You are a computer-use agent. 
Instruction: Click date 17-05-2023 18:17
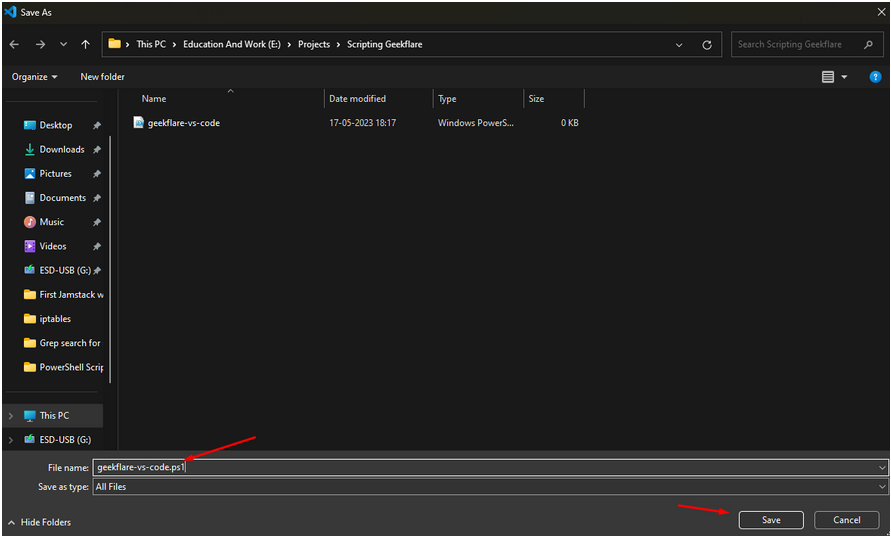pyautogui.click(x=363, y=123)
